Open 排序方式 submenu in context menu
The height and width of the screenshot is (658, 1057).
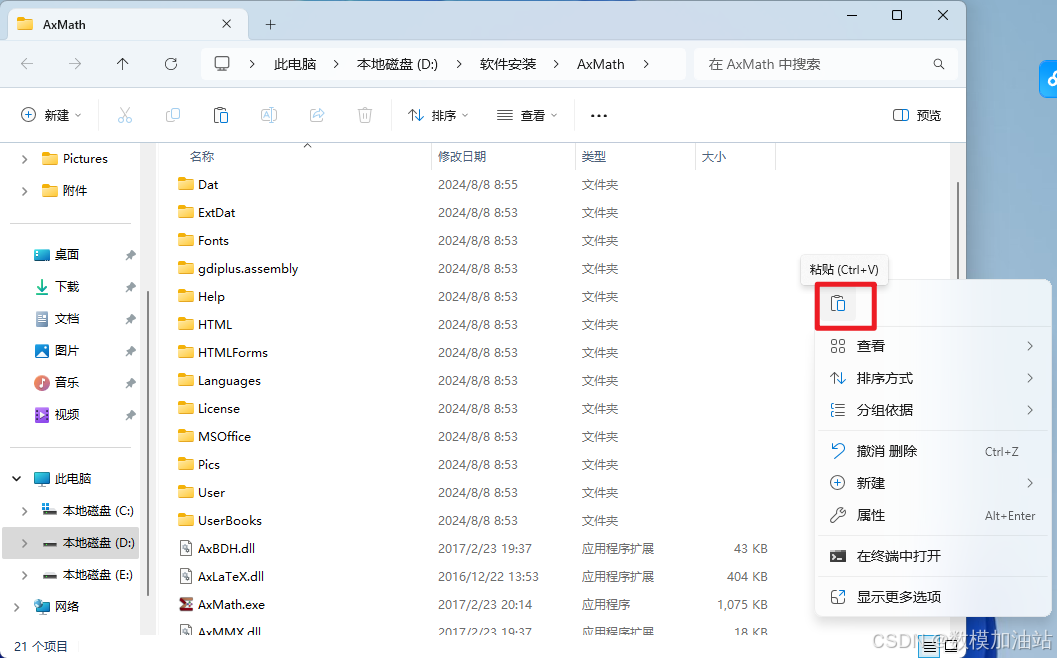(x=933, y=378)
